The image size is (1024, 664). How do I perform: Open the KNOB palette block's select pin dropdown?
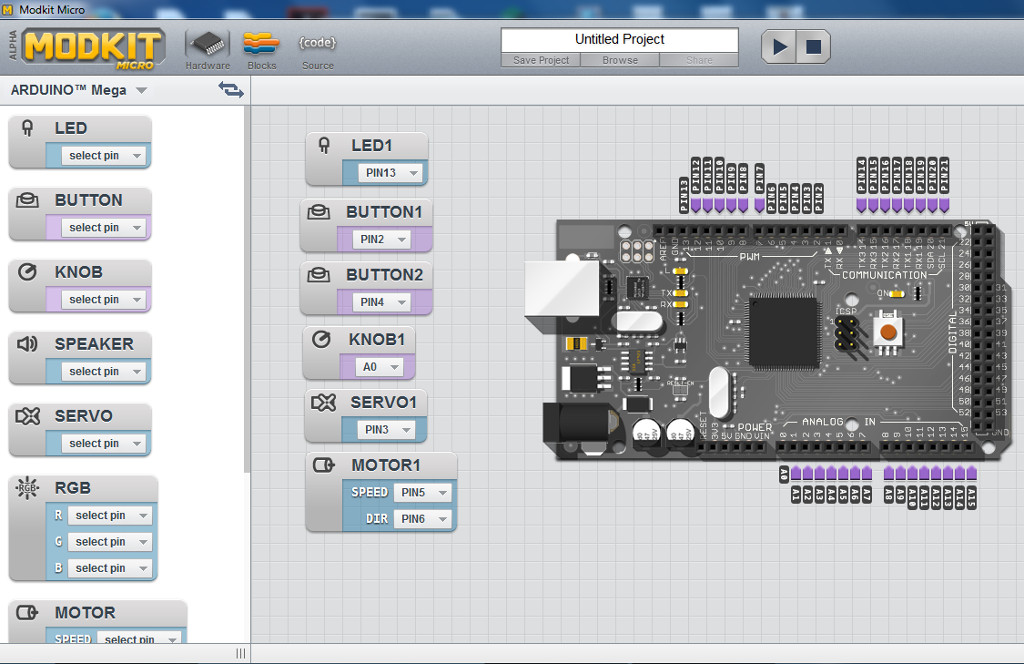tap(103, 299)
